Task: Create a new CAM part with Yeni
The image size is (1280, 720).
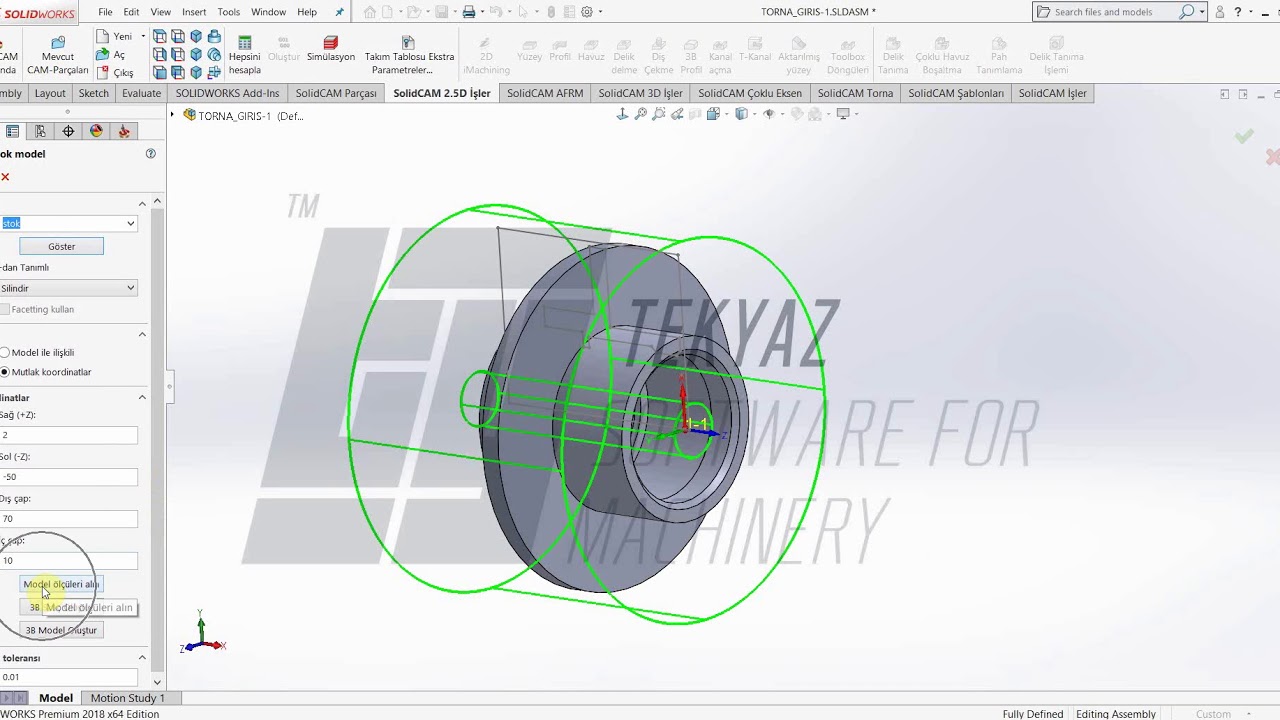Action: click(x=115, y=37)
